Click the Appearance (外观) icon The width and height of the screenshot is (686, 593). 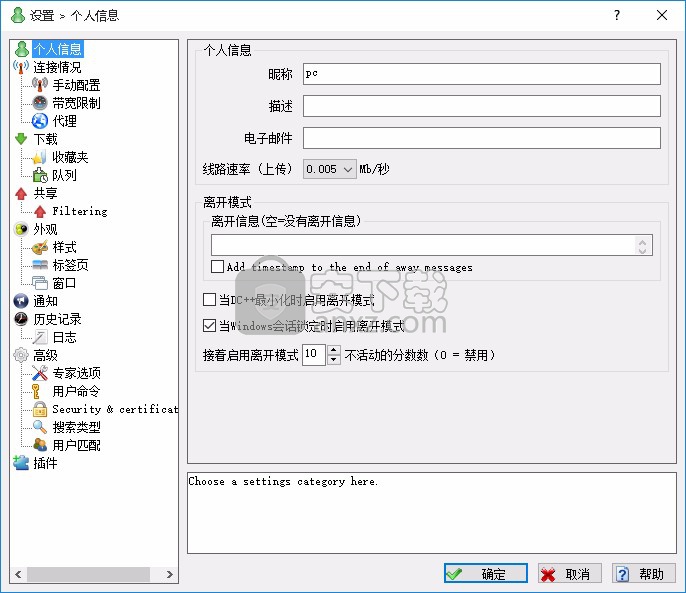(21, 229)
